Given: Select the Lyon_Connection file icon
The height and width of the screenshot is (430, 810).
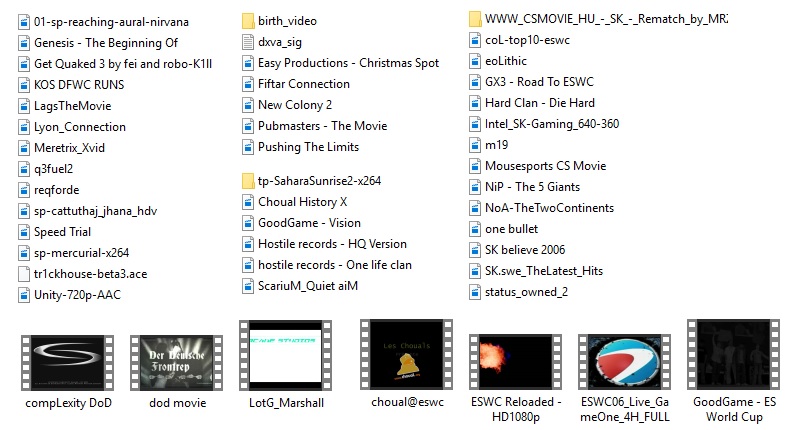Looking at the screenshot, I should point(24,127).
